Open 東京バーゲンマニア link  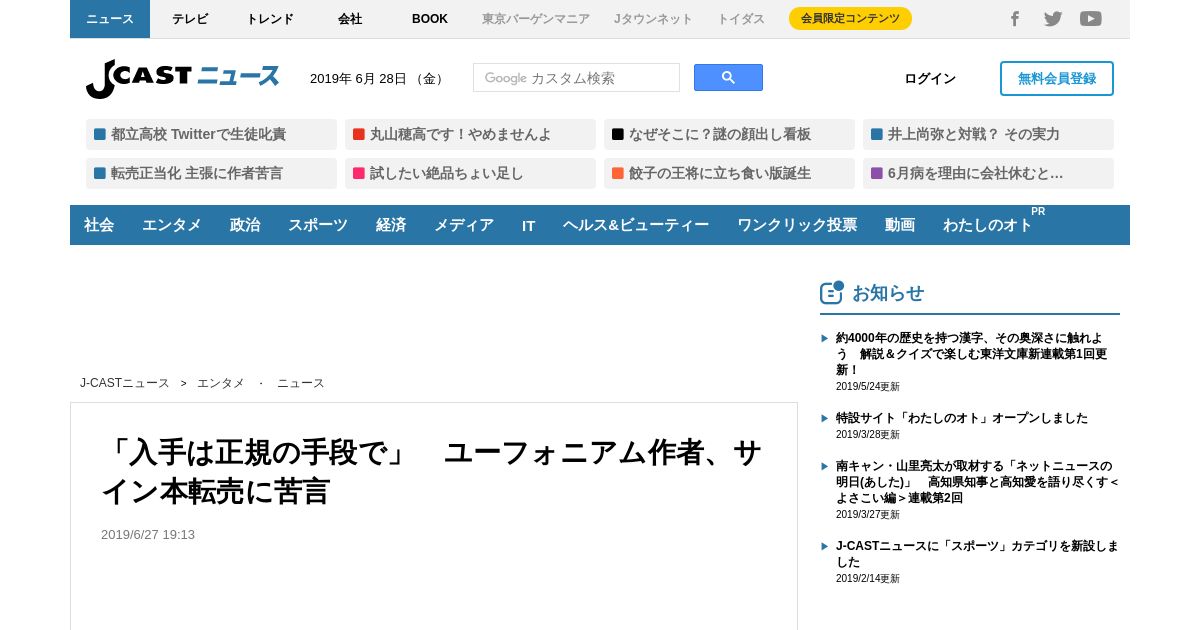tap(536, 19)
